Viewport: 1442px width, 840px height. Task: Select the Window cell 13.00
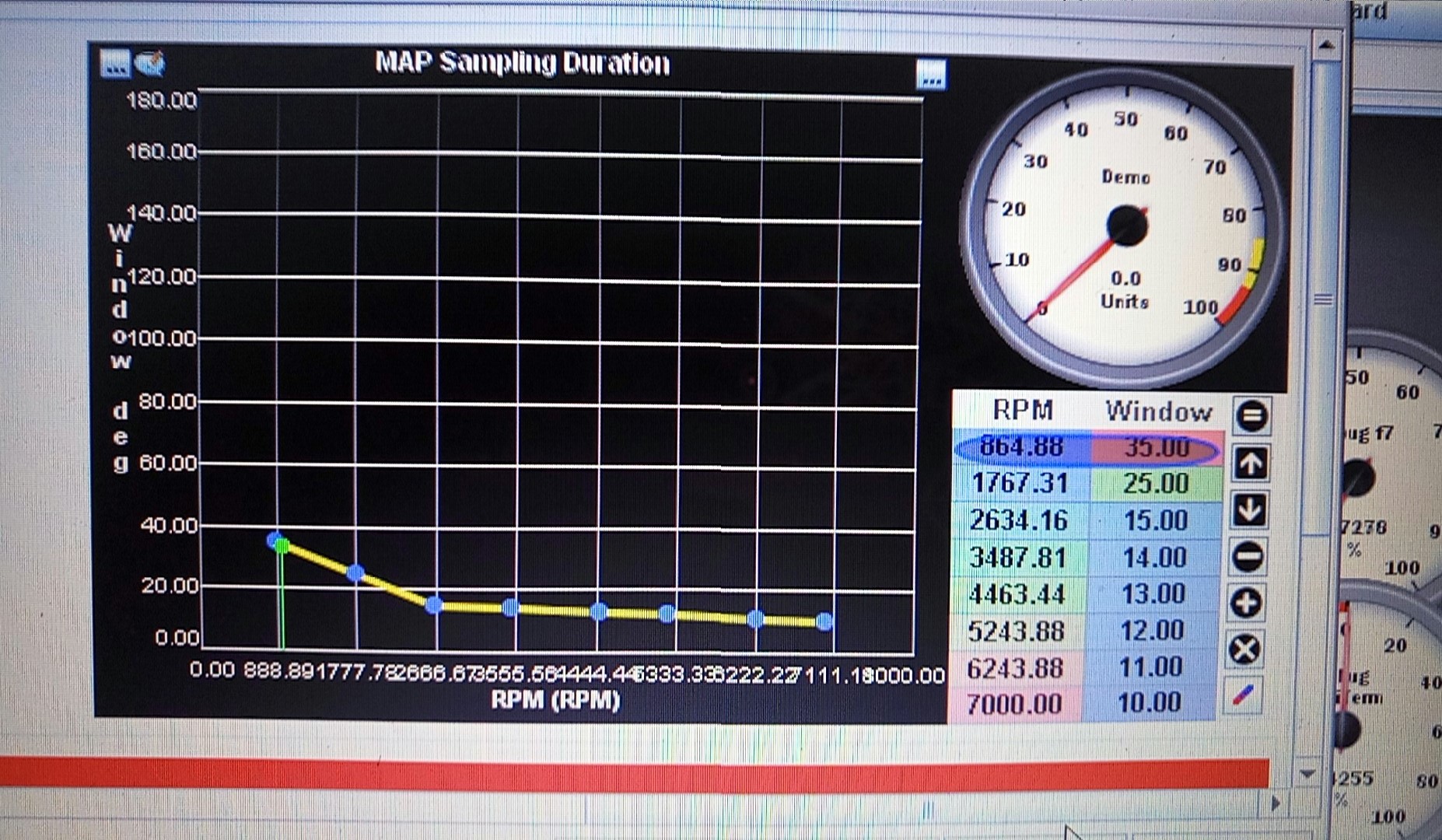pyautogui.click(x=1153, y=594)
